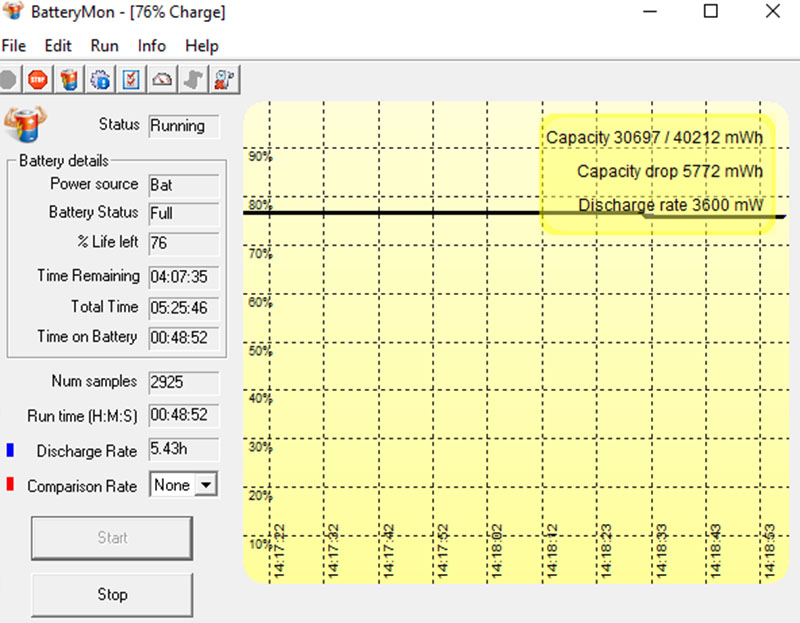This screenshot has height=623, width=800.
Task: Click the gear information toolbar icon
Action: click(100, 79)
